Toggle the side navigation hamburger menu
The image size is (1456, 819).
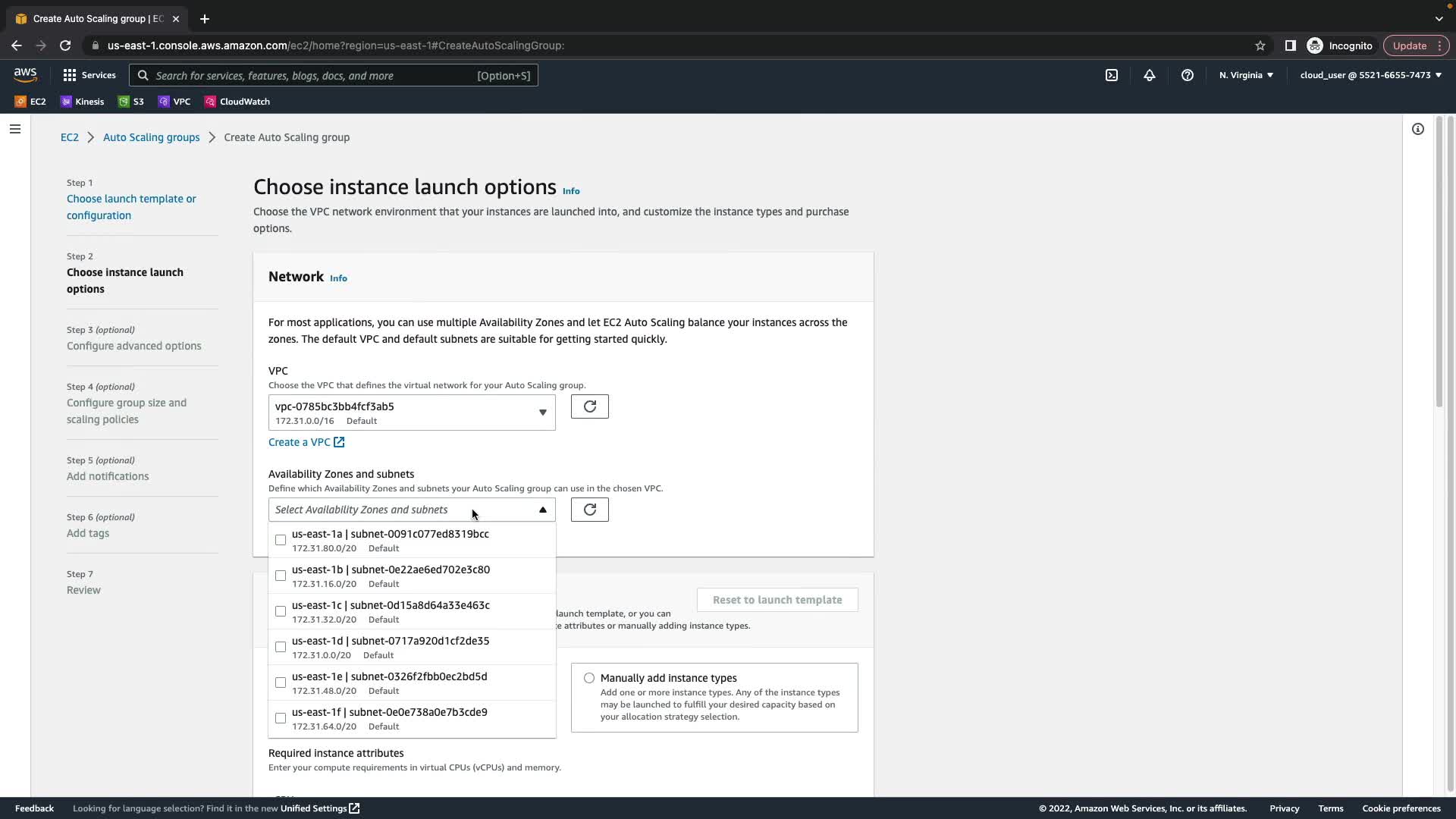click(x=15, y=129)
